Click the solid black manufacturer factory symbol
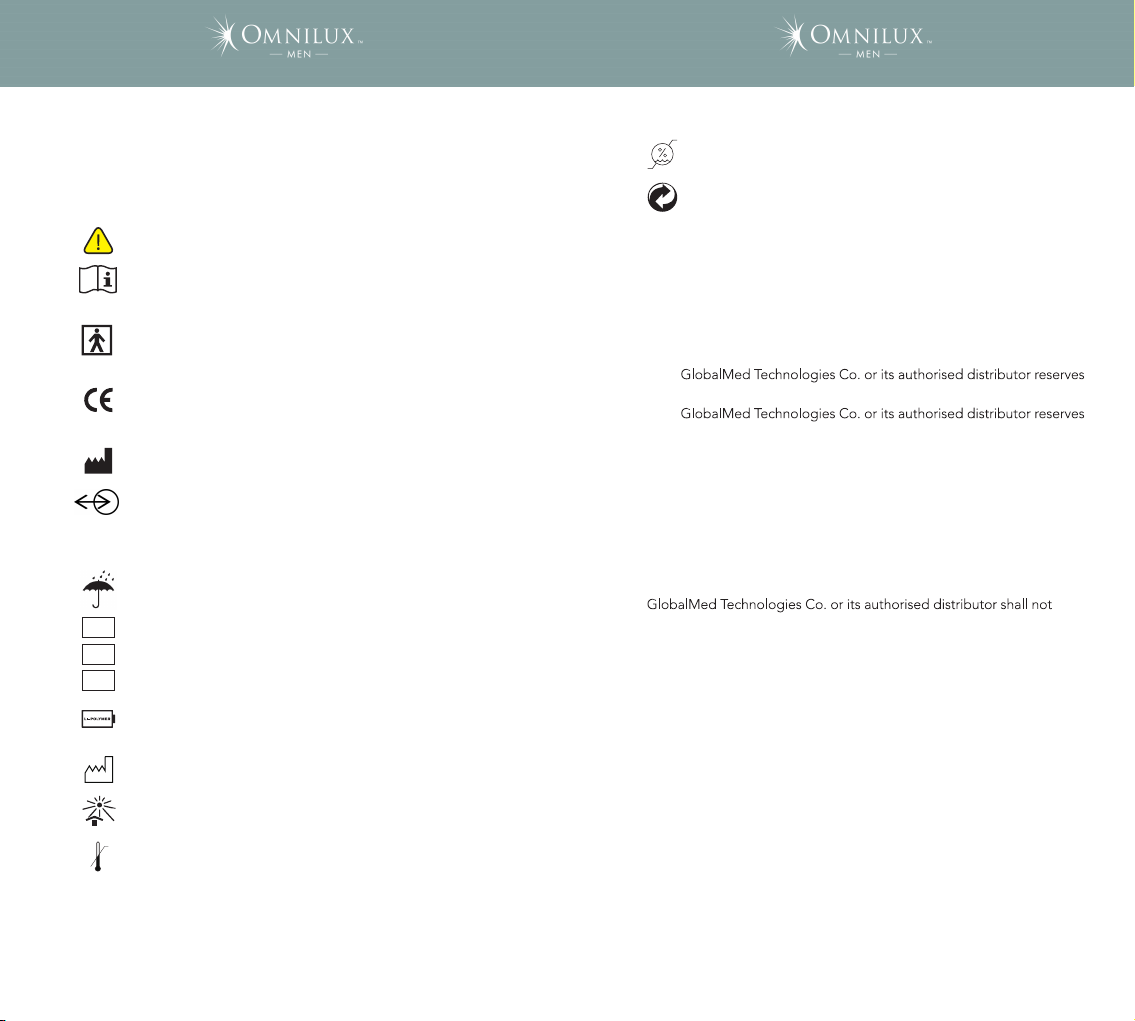This screenshot has height=1021, width=1135. 98,461
